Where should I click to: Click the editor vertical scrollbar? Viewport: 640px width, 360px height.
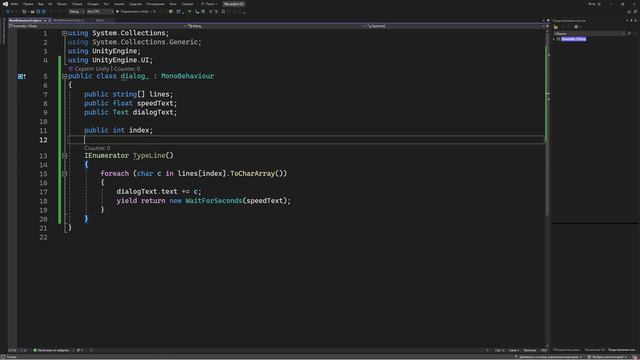547,188
